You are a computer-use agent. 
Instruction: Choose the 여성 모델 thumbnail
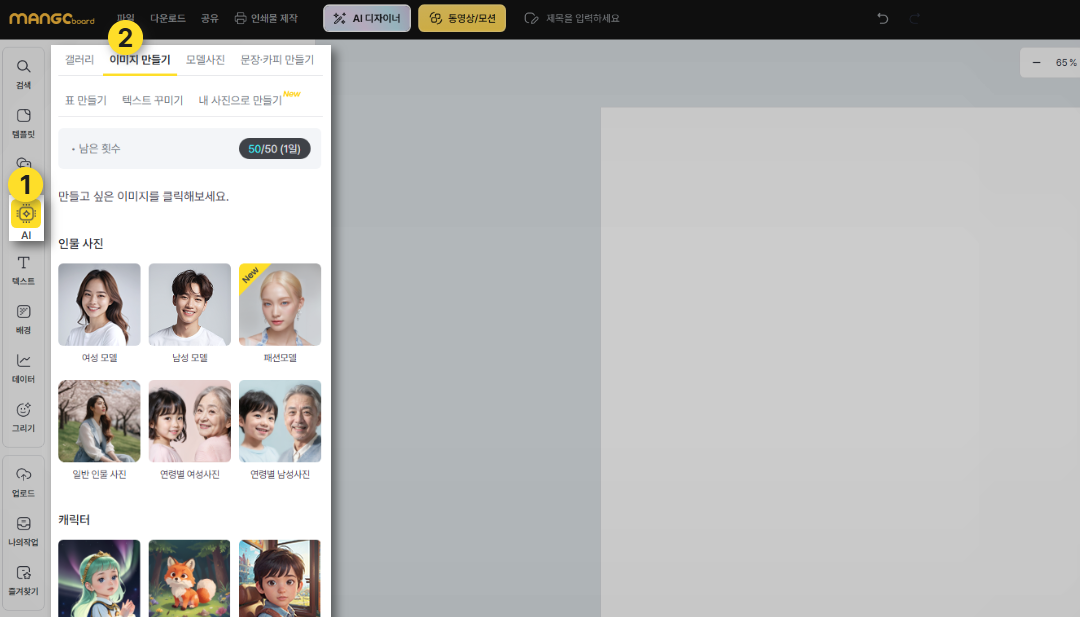point(99,305)
